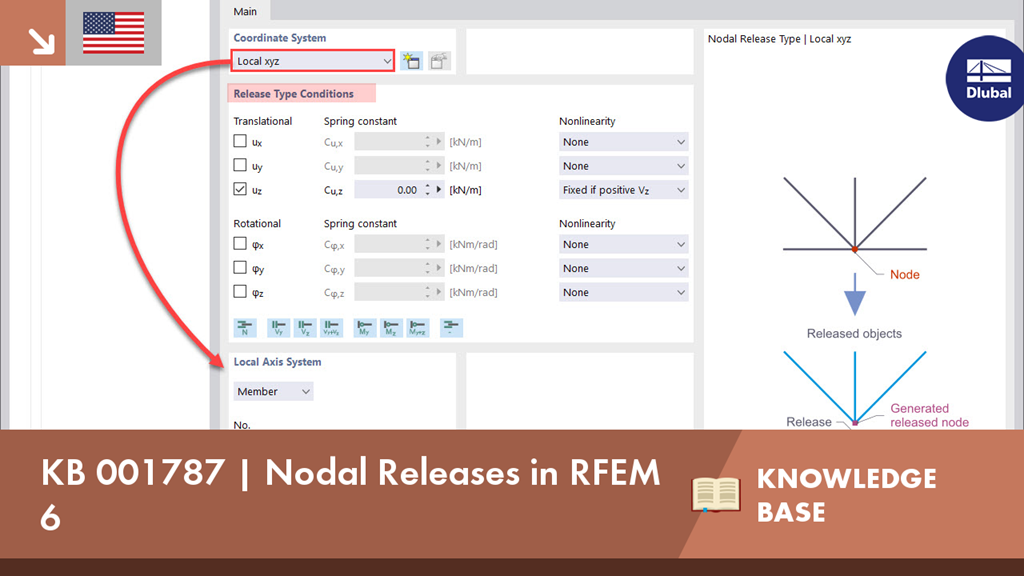Click the Local Axis System heading
Viewport: 1024px width, 576px height.
(277, 362)
